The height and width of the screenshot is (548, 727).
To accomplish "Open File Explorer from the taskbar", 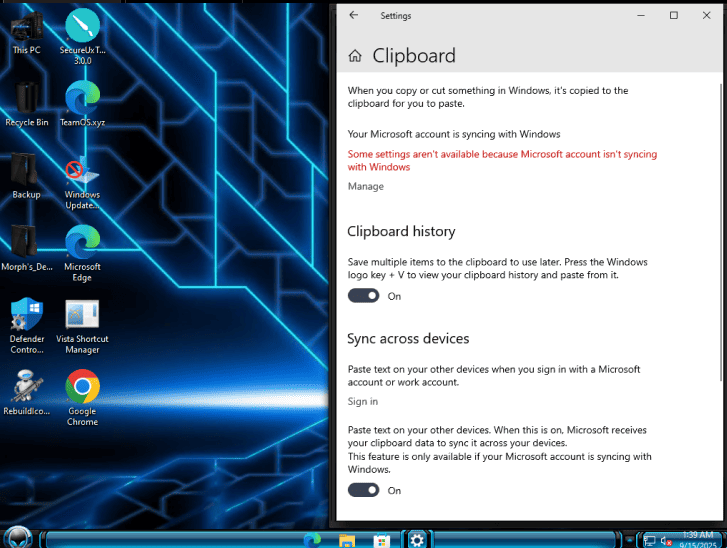I will (347, 540).
